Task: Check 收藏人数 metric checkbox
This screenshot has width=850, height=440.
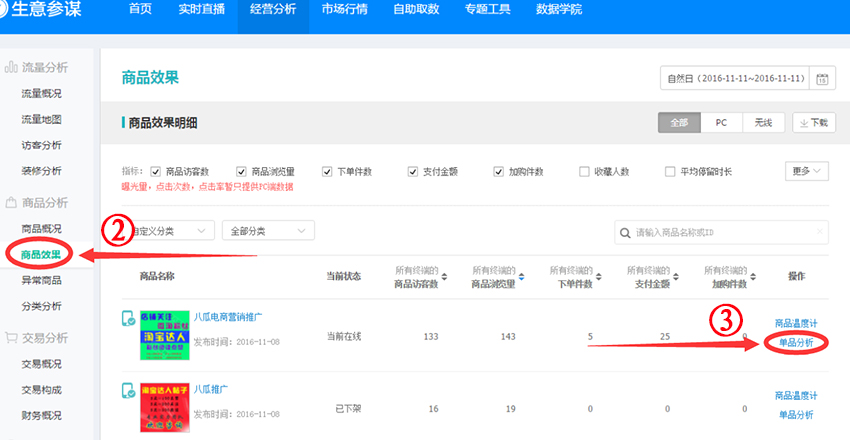Action: pos(584,172)
